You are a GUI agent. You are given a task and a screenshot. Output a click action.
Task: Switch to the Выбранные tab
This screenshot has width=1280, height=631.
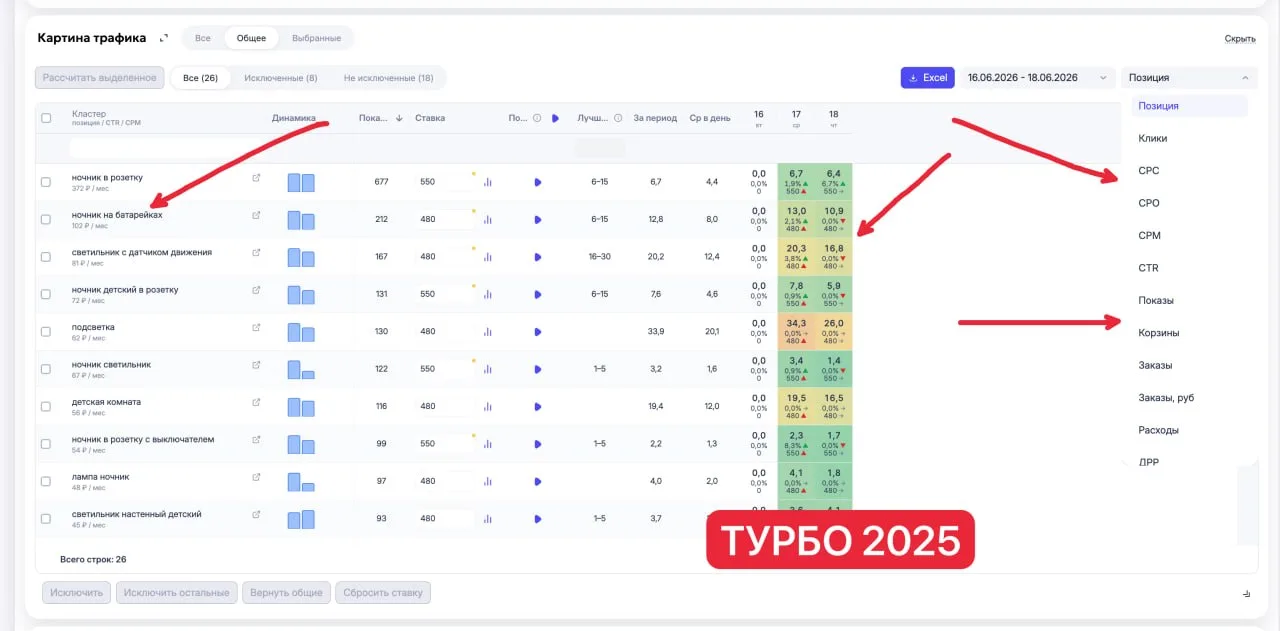pos(316,38)
